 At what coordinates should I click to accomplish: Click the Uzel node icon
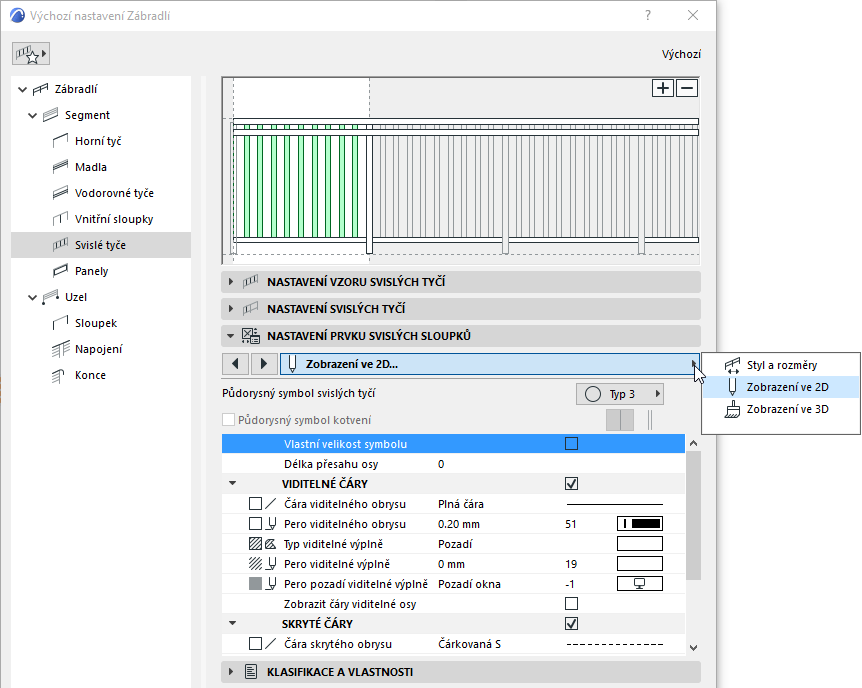tap(51, 297)
